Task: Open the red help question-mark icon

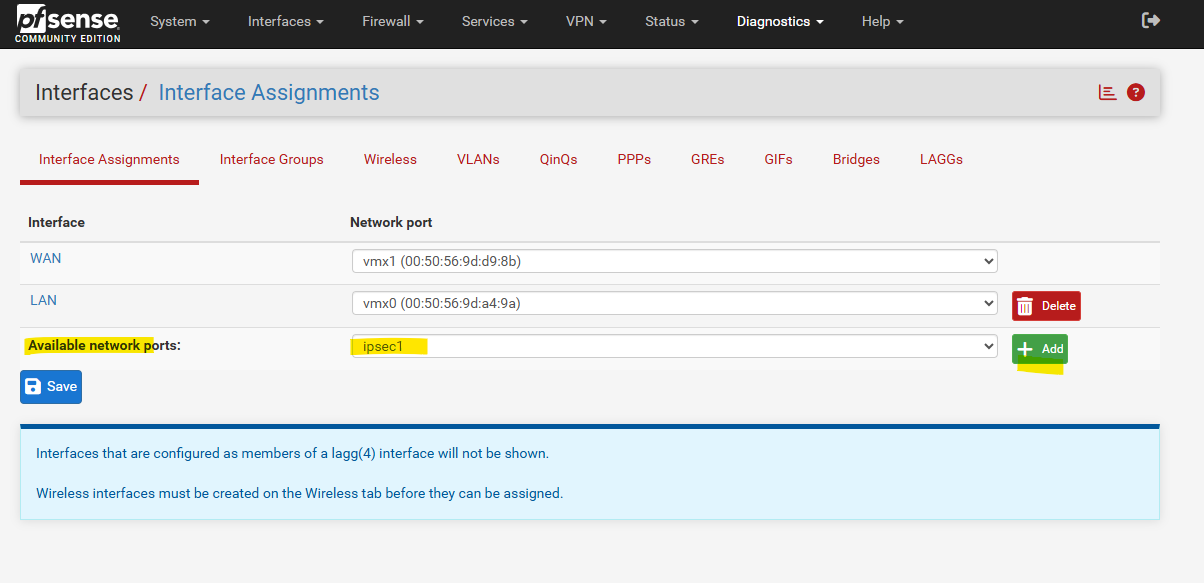Action: coord(1135,92)
